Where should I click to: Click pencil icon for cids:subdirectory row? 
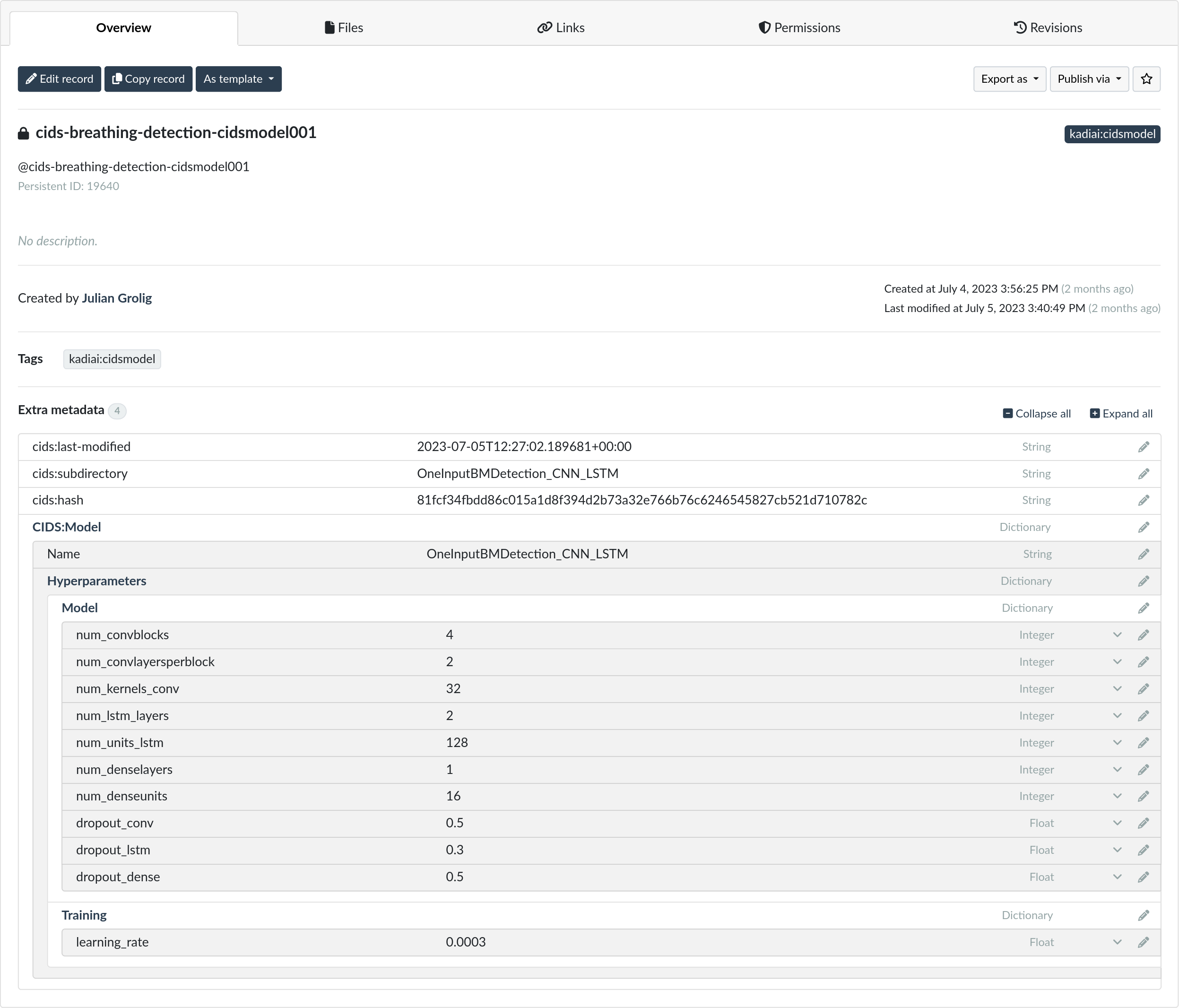pyautogui.click(x=1143, y=474)
